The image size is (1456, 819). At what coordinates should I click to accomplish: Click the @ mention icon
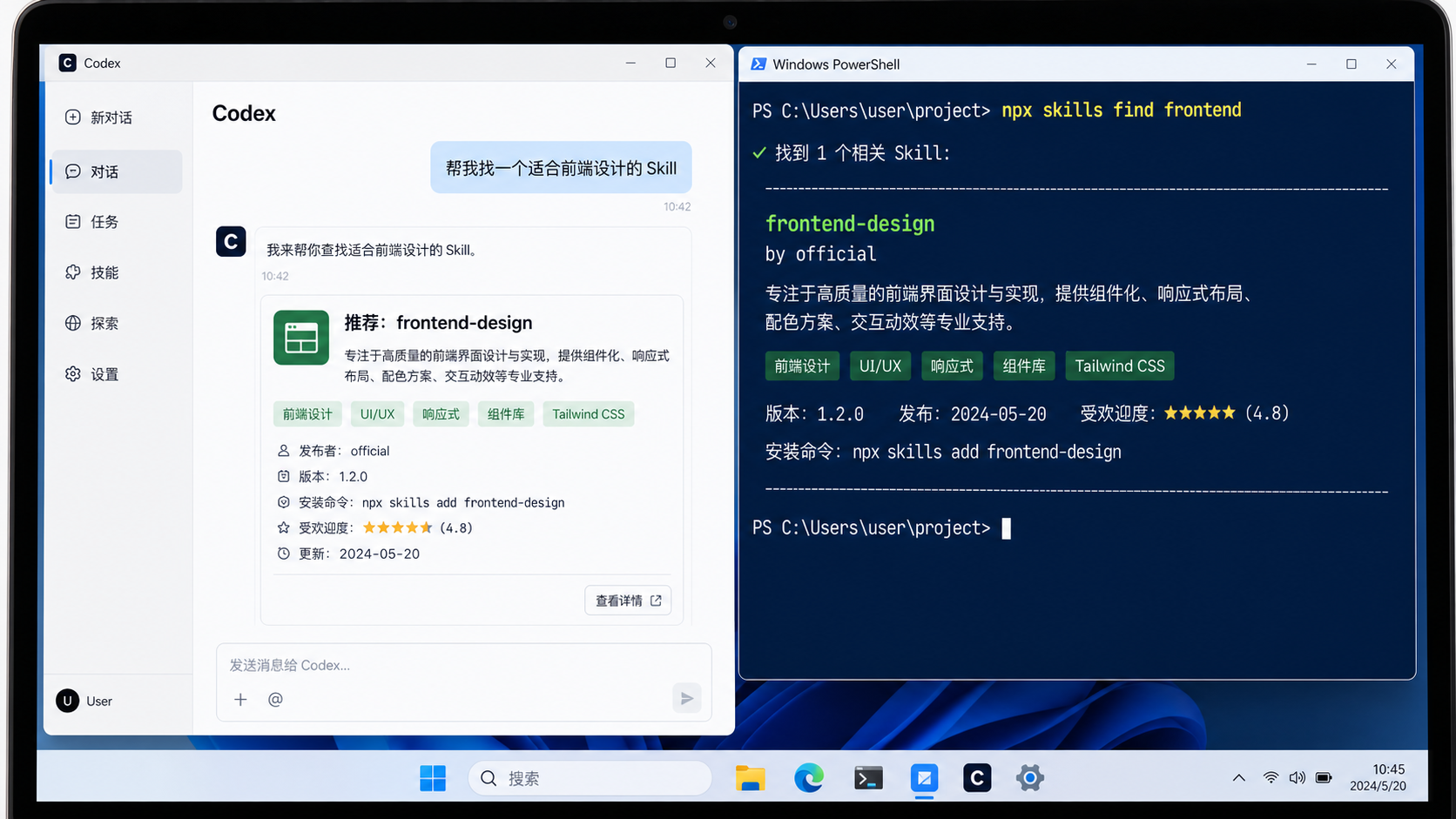[275, 699]
